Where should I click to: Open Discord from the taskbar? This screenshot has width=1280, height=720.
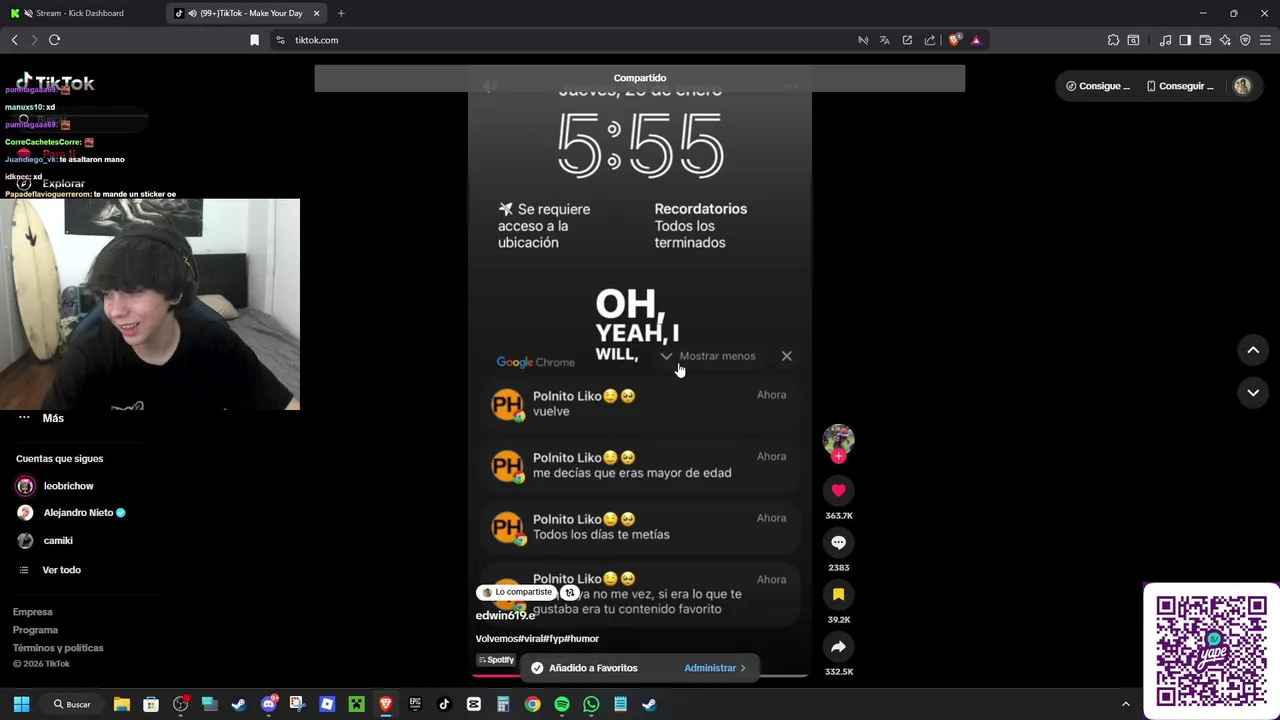[269, 704]
